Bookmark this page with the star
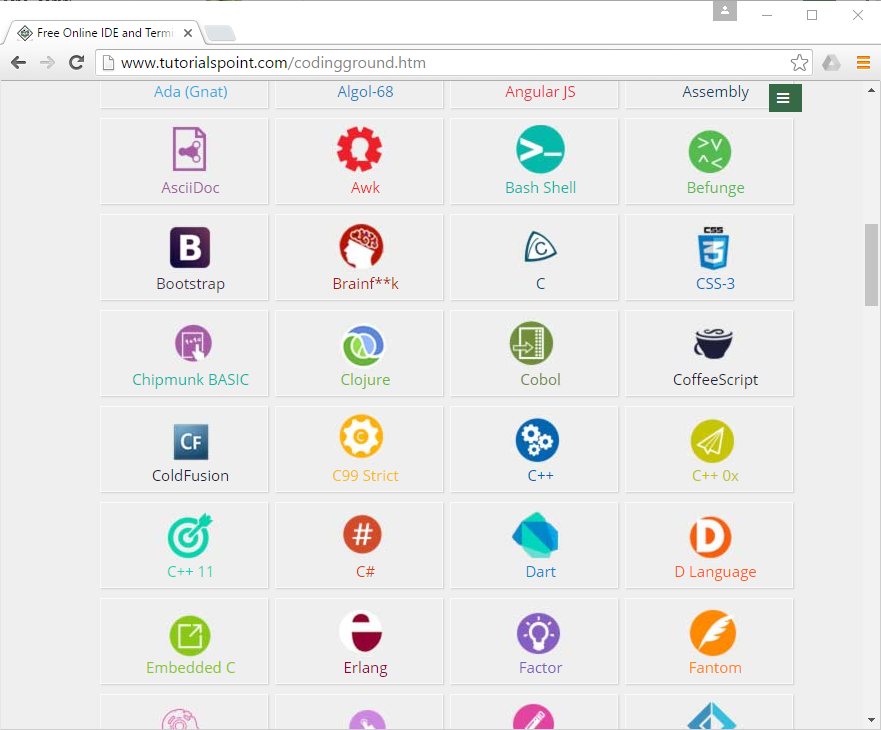This screenshot has height=730, width=881. coord(799,62)
